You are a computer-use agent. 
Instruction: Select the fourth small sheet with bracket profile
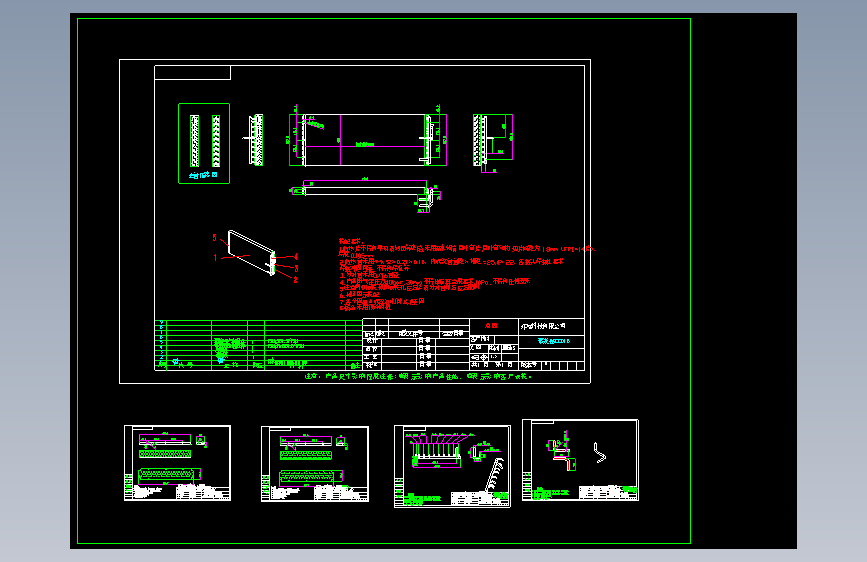[581, 460]
